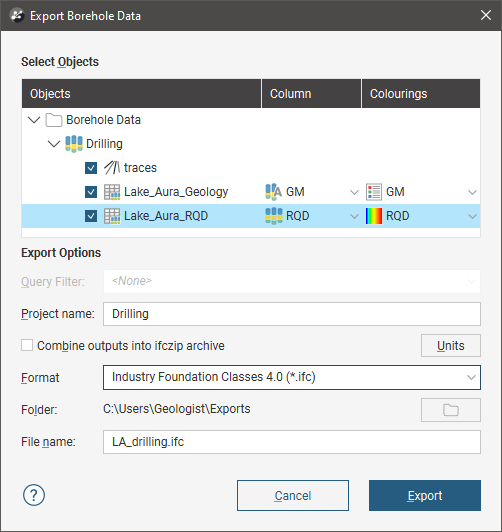Open the Units settings button
The height and width of the screenshot is (532, 502).
451,345
